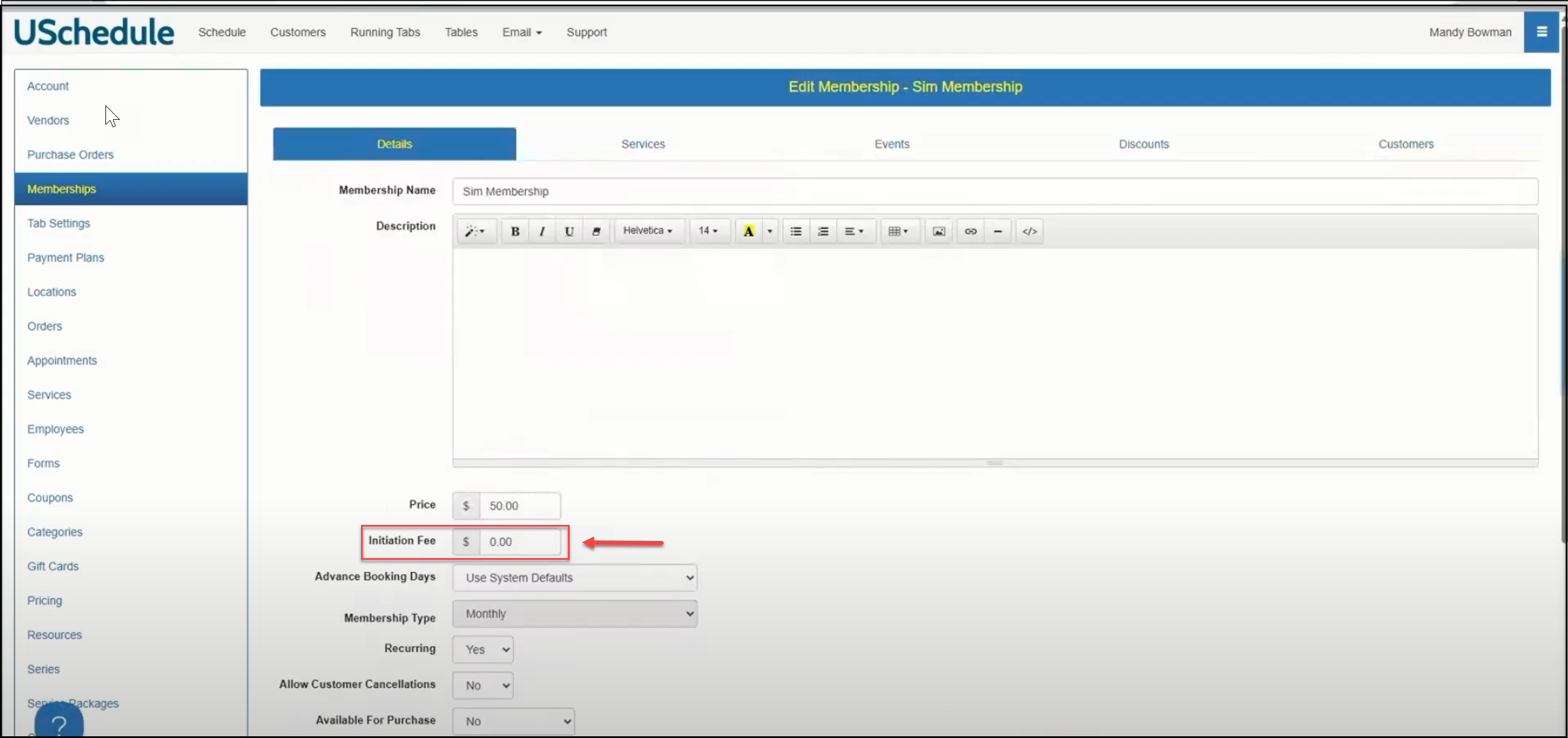Screen dimensions: 1568x738
Task: Click the yellow highlight color button
Action: [748, 231]
